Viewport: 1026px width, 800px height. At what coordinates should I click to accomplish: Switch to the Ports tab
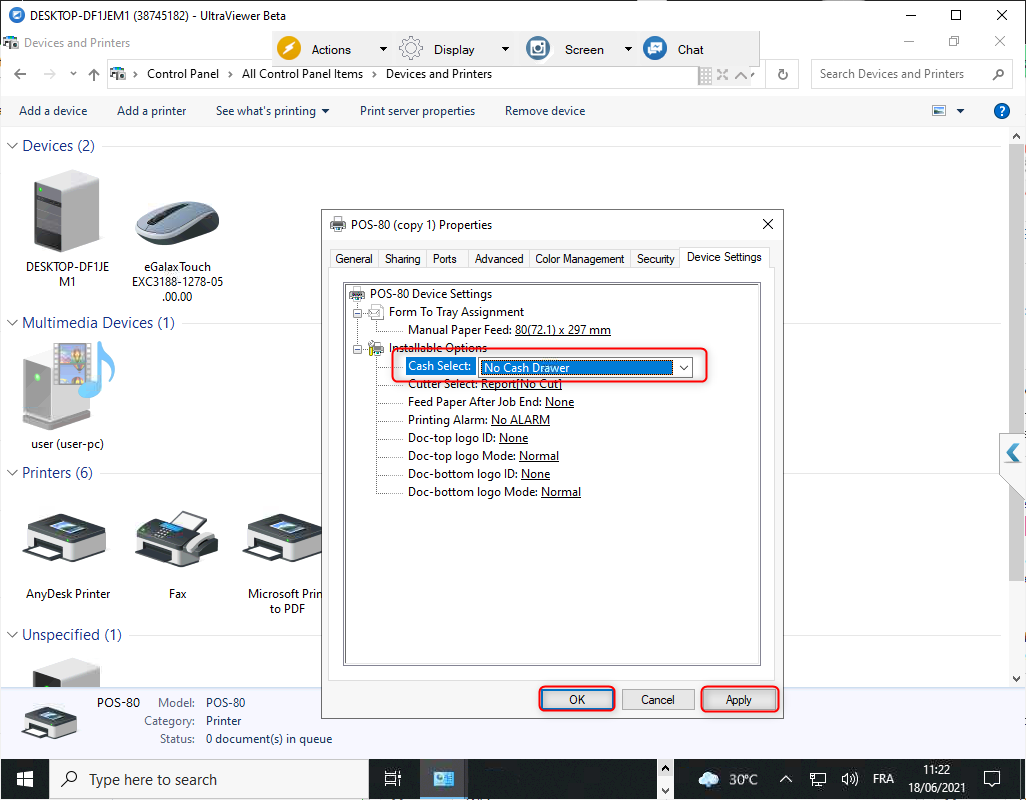click(x=445, y=258)
